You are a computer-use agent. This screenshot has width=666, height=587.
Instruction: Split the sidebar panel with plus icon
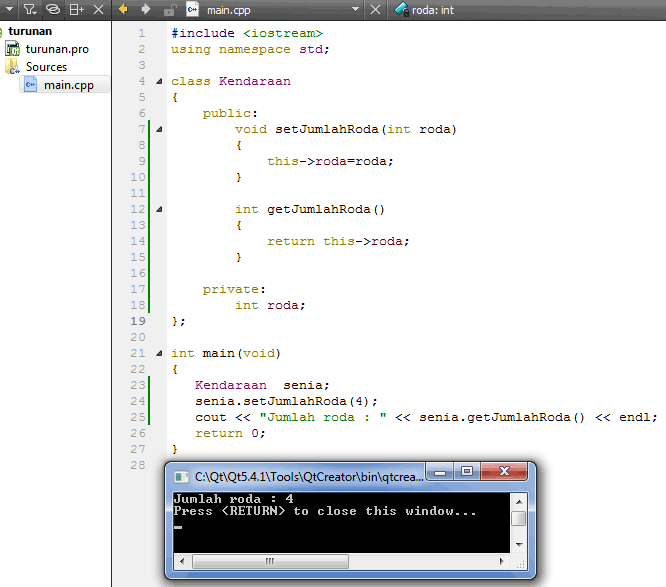pos(76,9)
